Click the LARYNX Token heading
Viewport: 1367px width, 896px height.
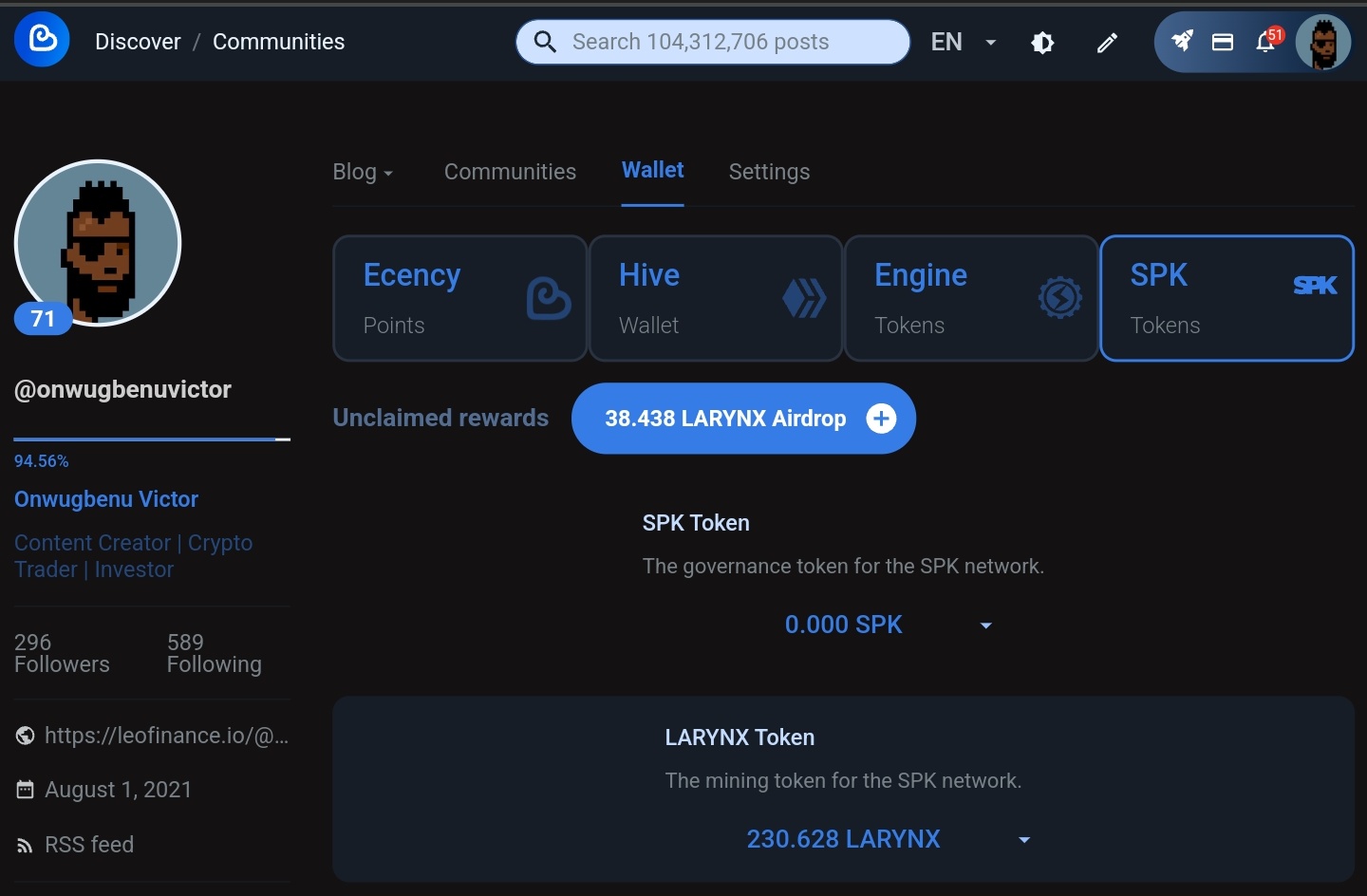(x=740, y=737)
